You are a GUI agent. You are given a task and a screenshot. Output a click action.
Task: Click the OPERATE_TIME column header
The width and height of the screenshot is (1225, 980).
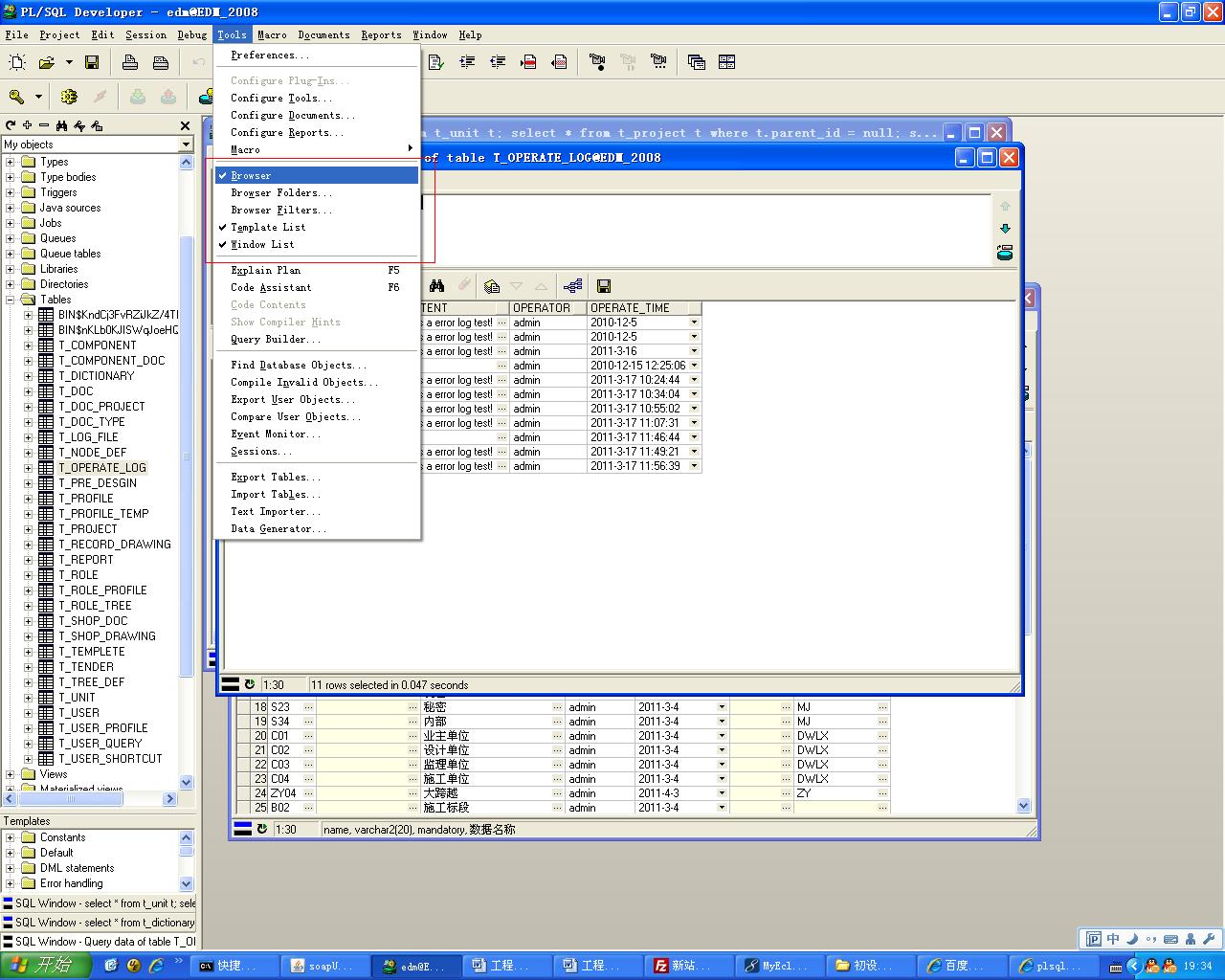(643, 308)
